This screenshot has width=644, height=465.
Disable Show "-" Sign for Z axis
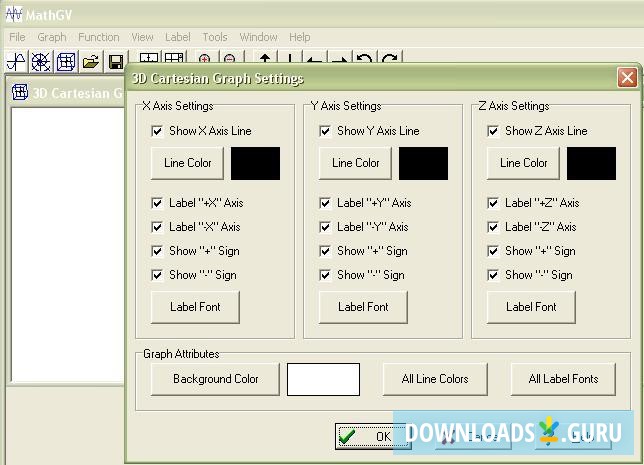[493, 275]
